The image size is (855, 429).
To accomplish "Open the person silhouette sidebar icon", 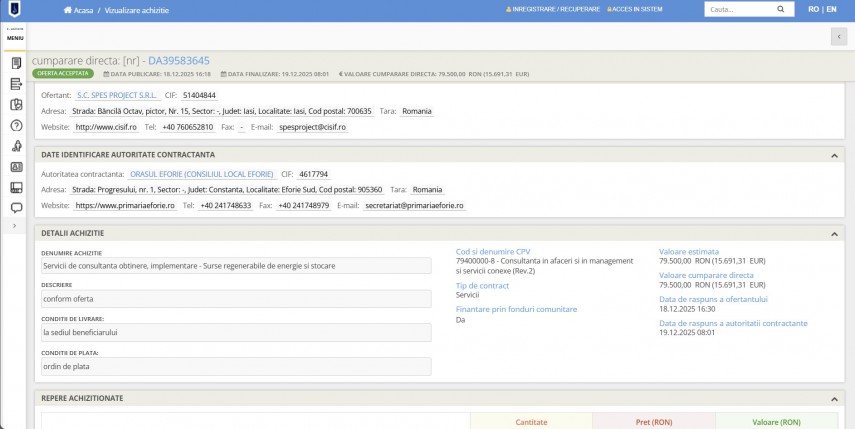I will tap(16, 146).
